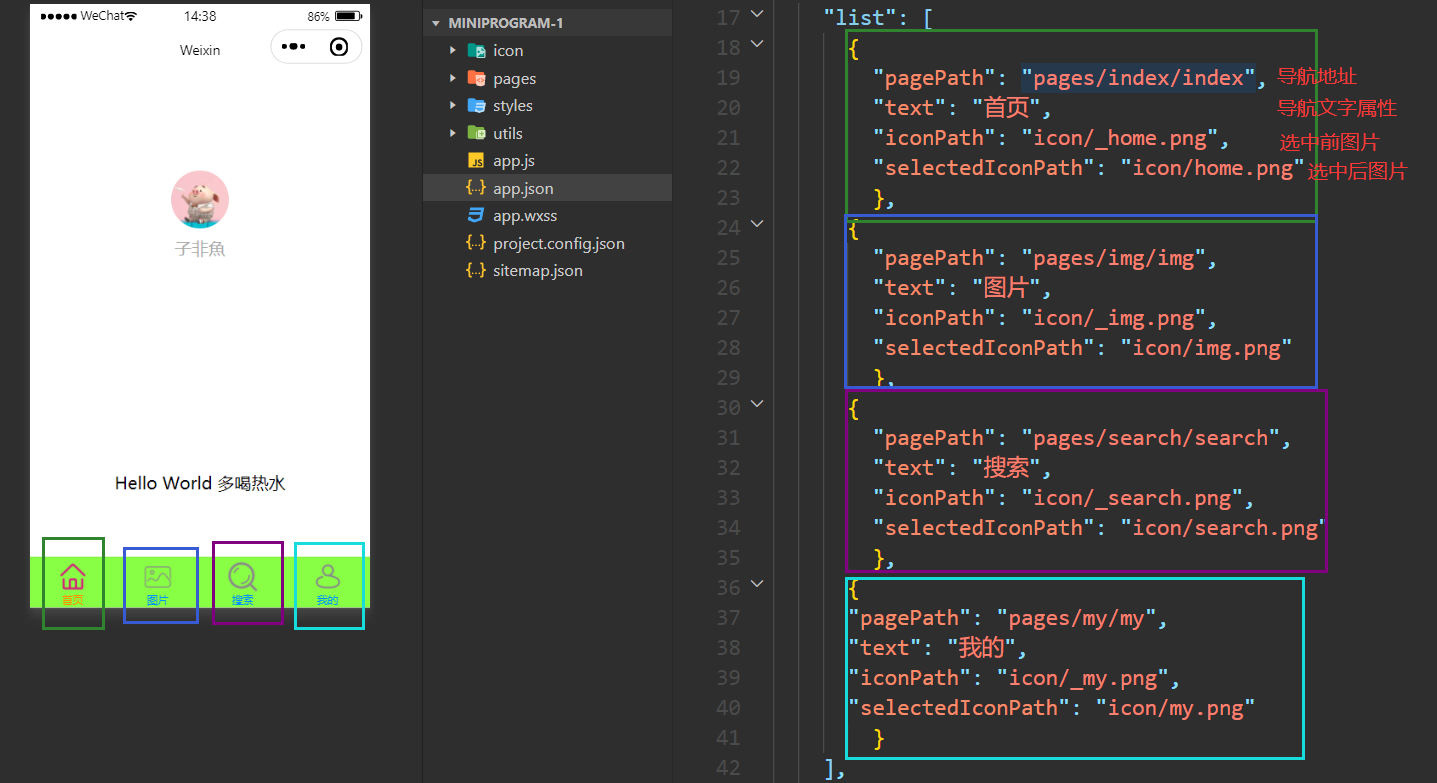Click the app.json file icon
This screenshot has width=1437, height=783.
point(477,188)
